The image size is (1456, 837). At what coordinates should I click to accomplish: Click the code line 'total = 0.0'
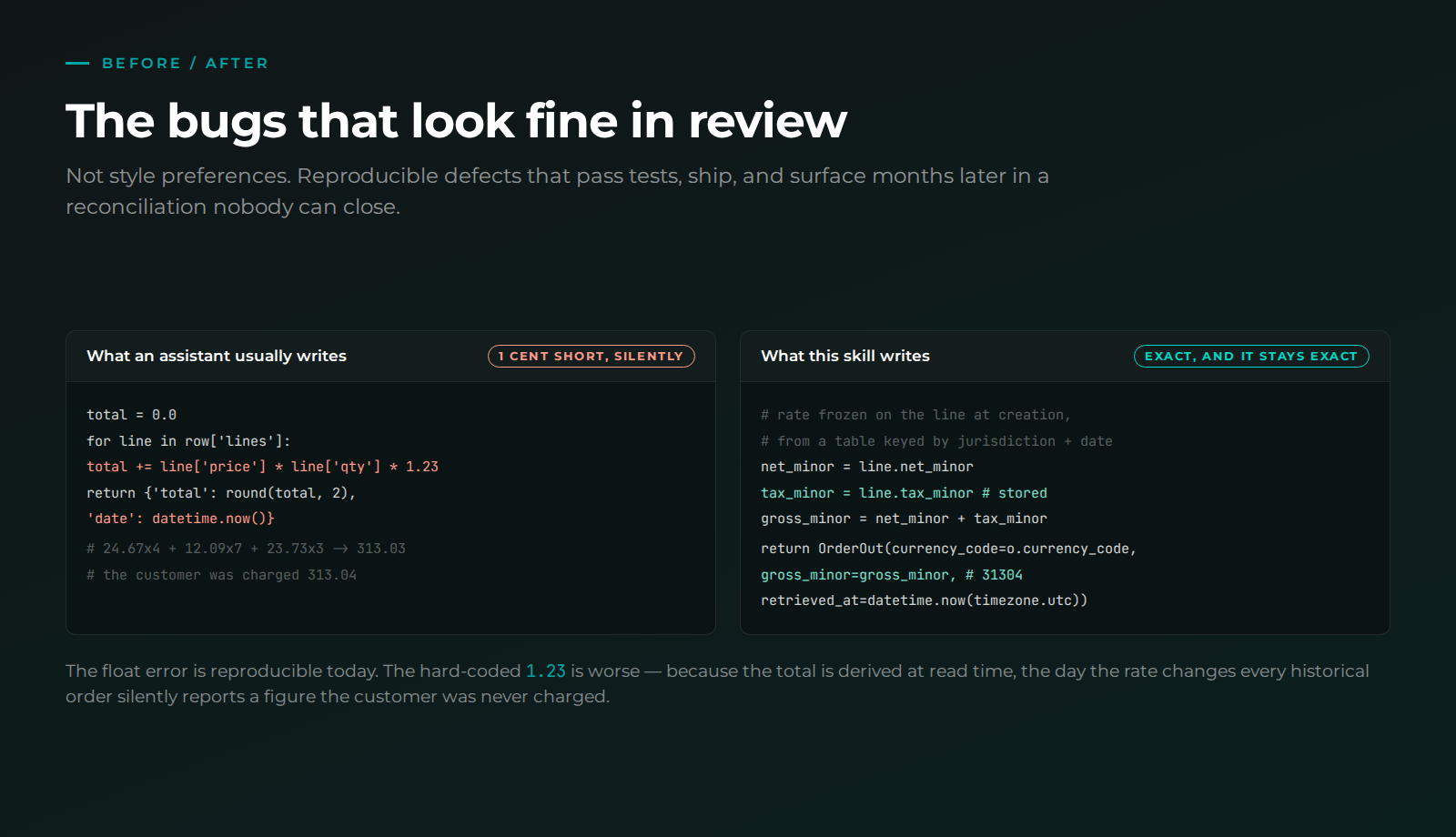(x=131, y=415)
